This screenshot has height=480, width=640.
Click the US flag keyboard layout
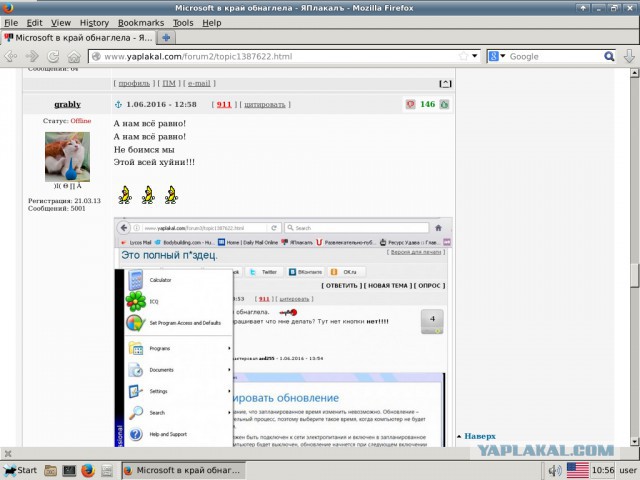(x=578, y=471)
